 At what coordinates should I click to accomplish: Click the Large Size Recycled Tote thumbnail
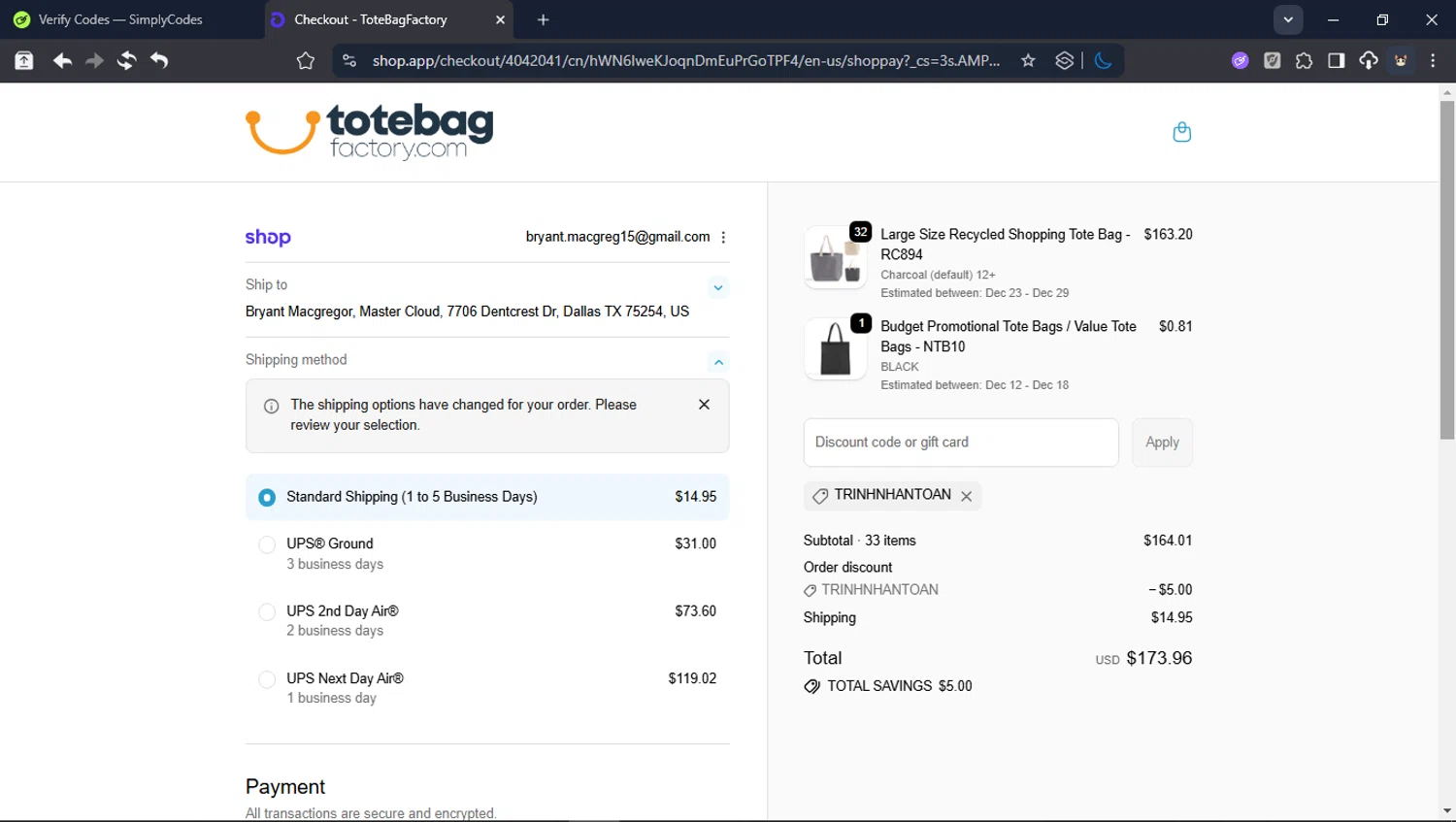836,258
